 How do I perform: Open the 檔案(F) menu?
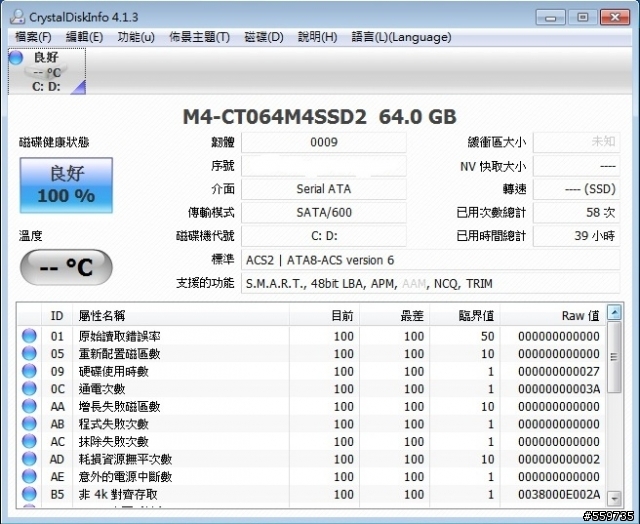tap(33, 37)
